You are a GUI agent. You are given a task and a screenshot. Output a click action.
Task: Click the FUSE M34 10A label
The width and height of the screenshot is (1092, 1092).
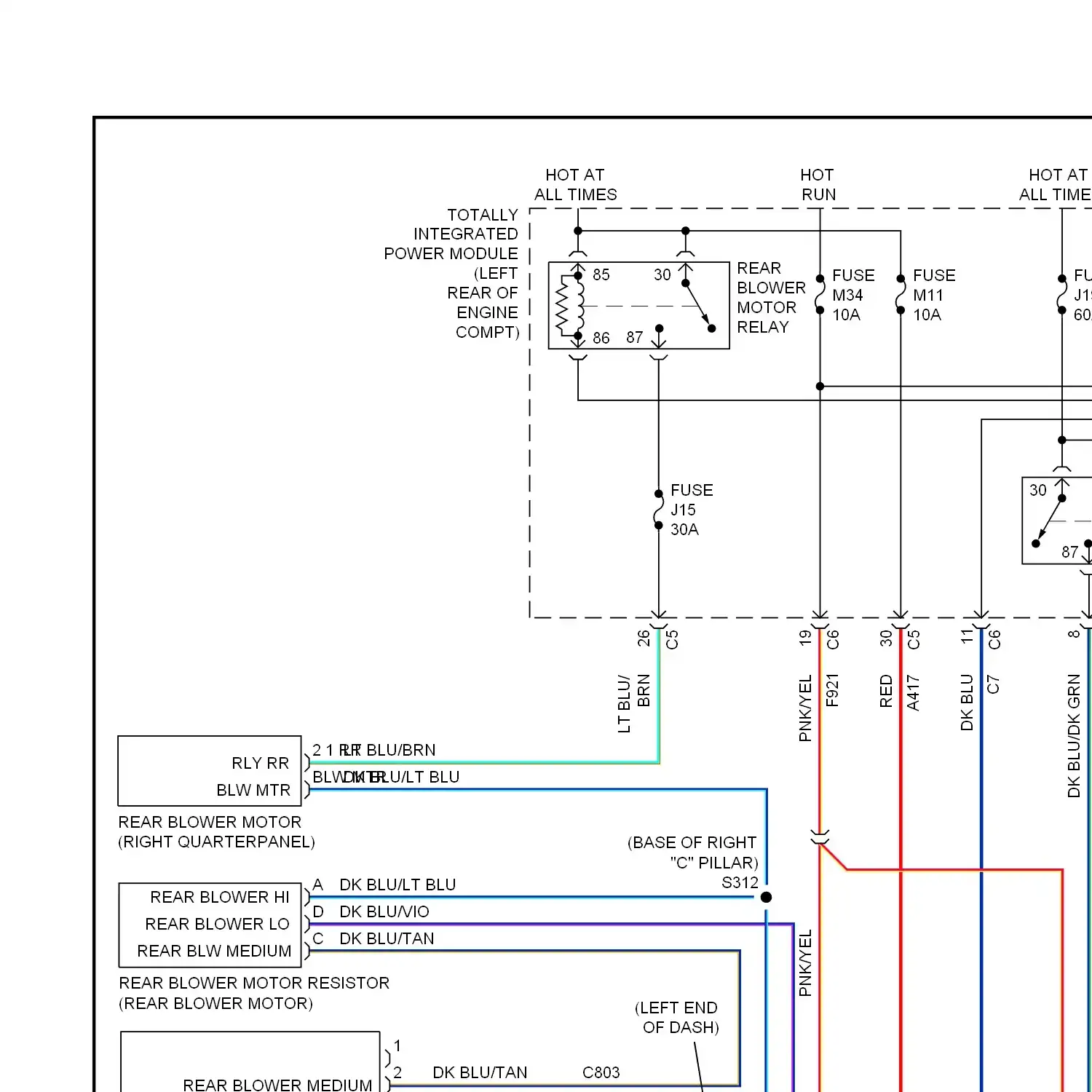853,295
